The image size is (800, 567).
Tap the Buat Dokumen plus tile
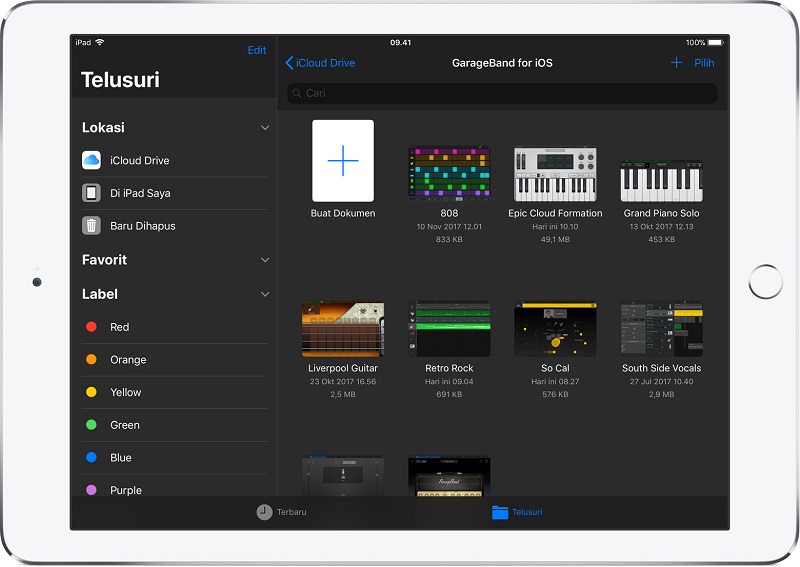coord(343,161)
